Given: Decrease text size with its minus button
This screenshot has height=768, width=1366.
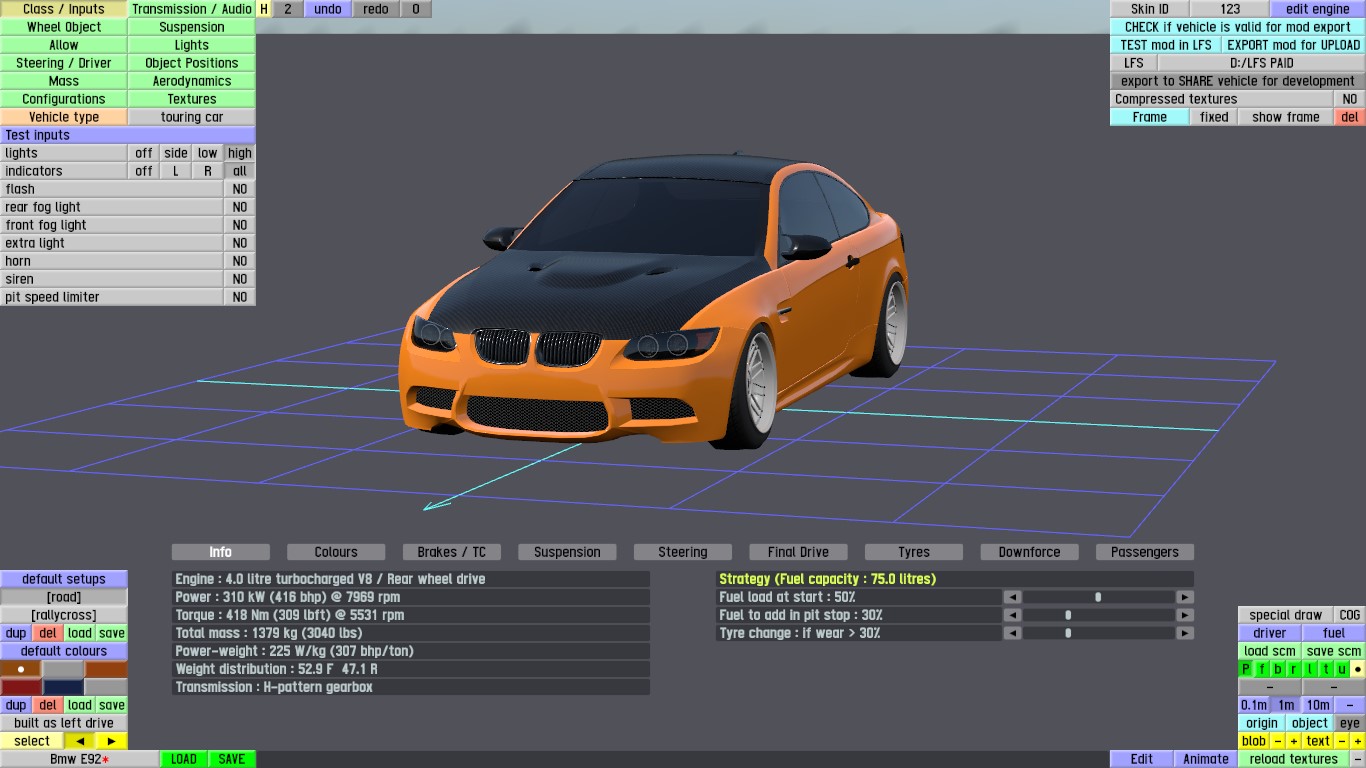Looking at the screenshot, I should click(1342, 741).
